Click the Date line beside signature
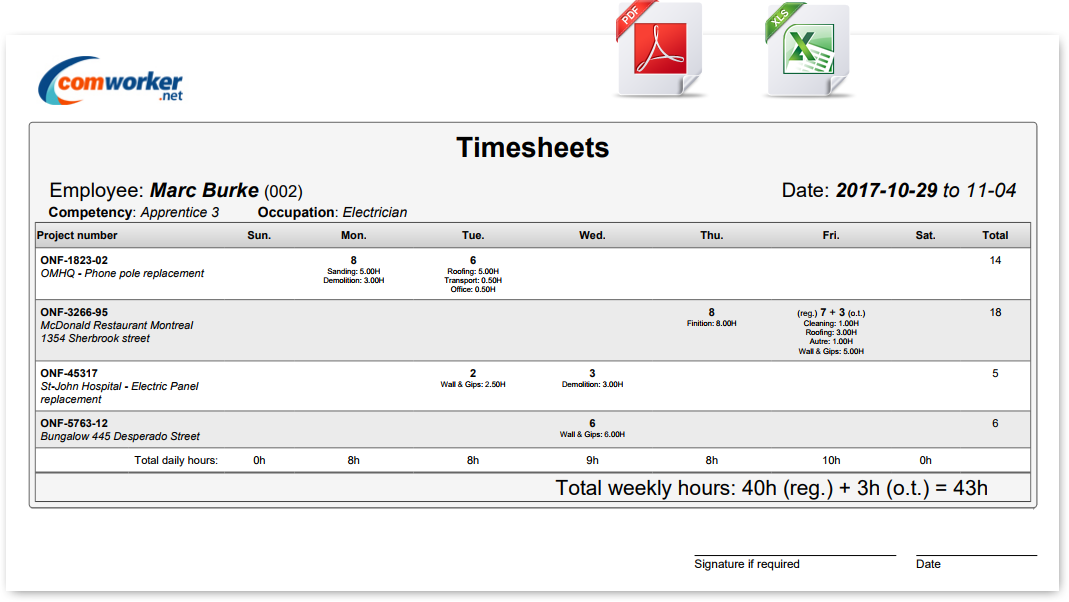 tap(976, 556)
